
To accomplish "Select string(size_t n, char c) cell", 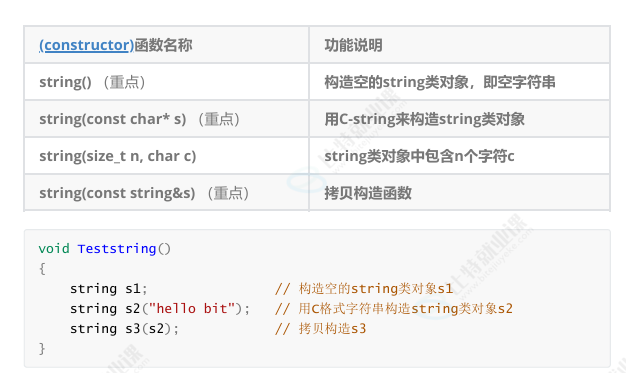I will pyautogui.click(x=166, y=156).
